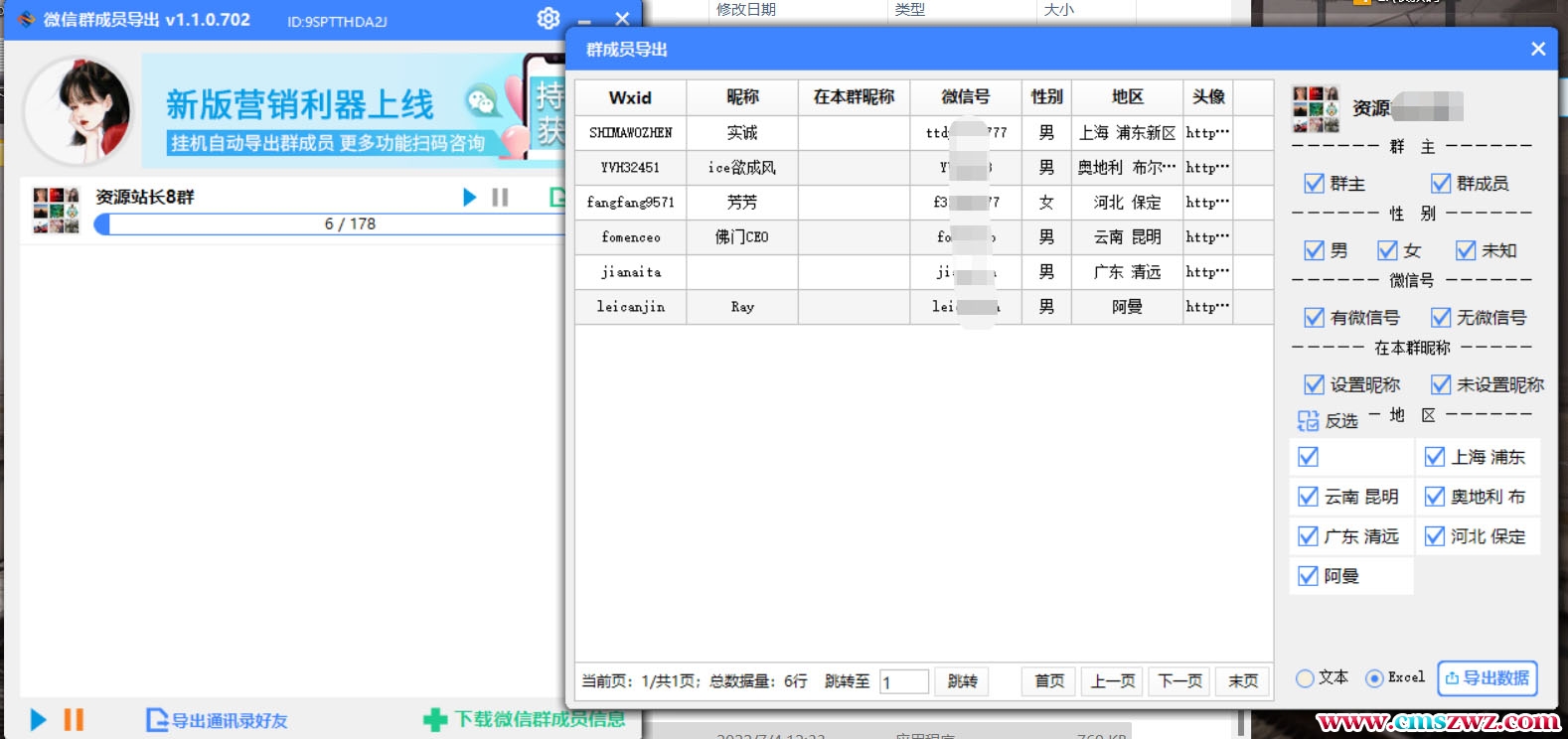Click the orange pause icon at bottom left

(74, 719)
